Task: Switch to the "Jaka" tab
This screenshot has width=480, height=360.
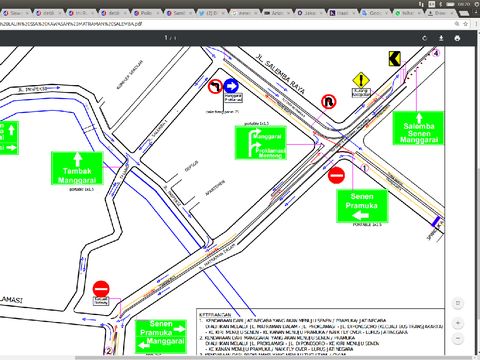Action: pyautogui.click(x=310, y=13)
